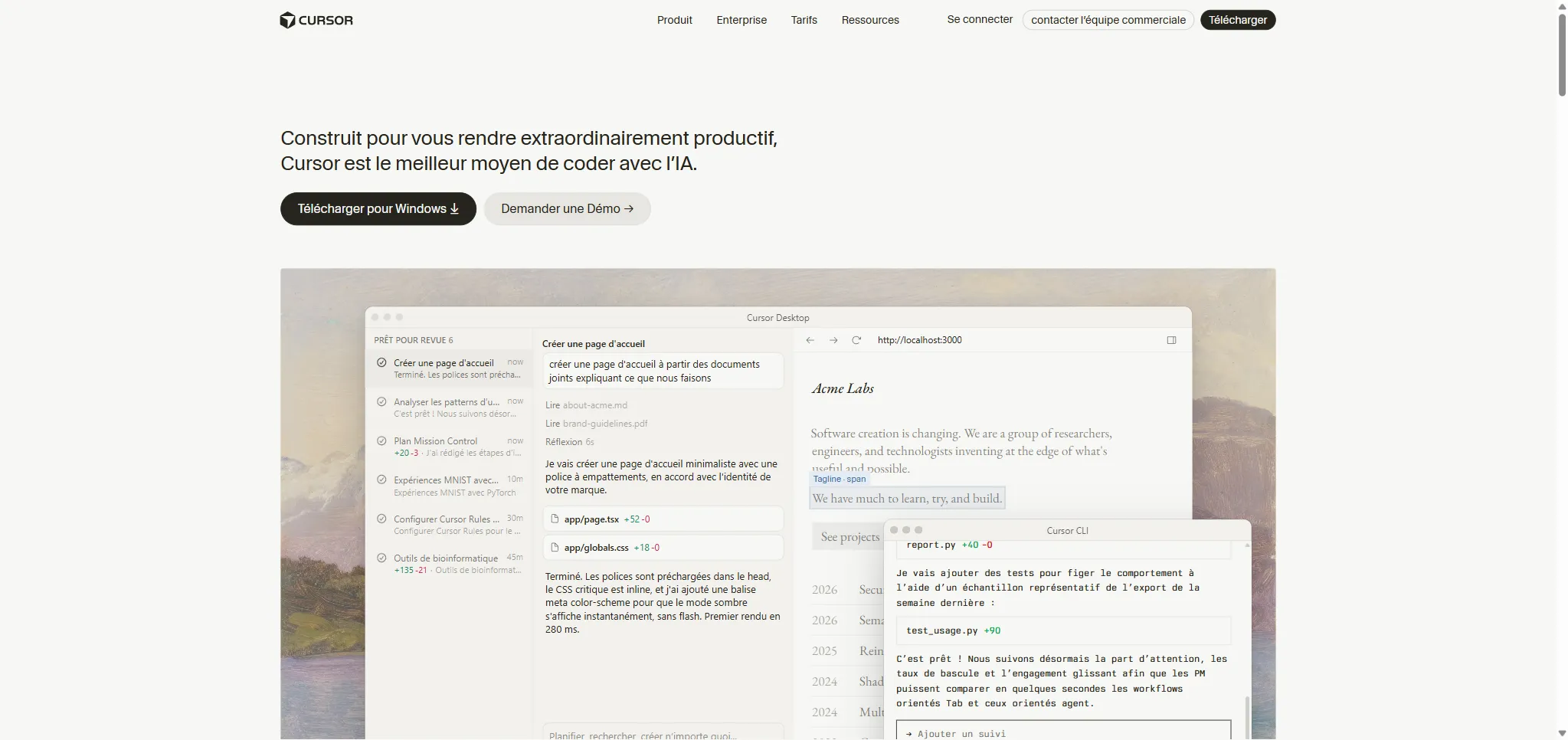Screen dimensions: 1568x740
Task: Select Outils de bioinformatique task row
Action: pos(449,564)
